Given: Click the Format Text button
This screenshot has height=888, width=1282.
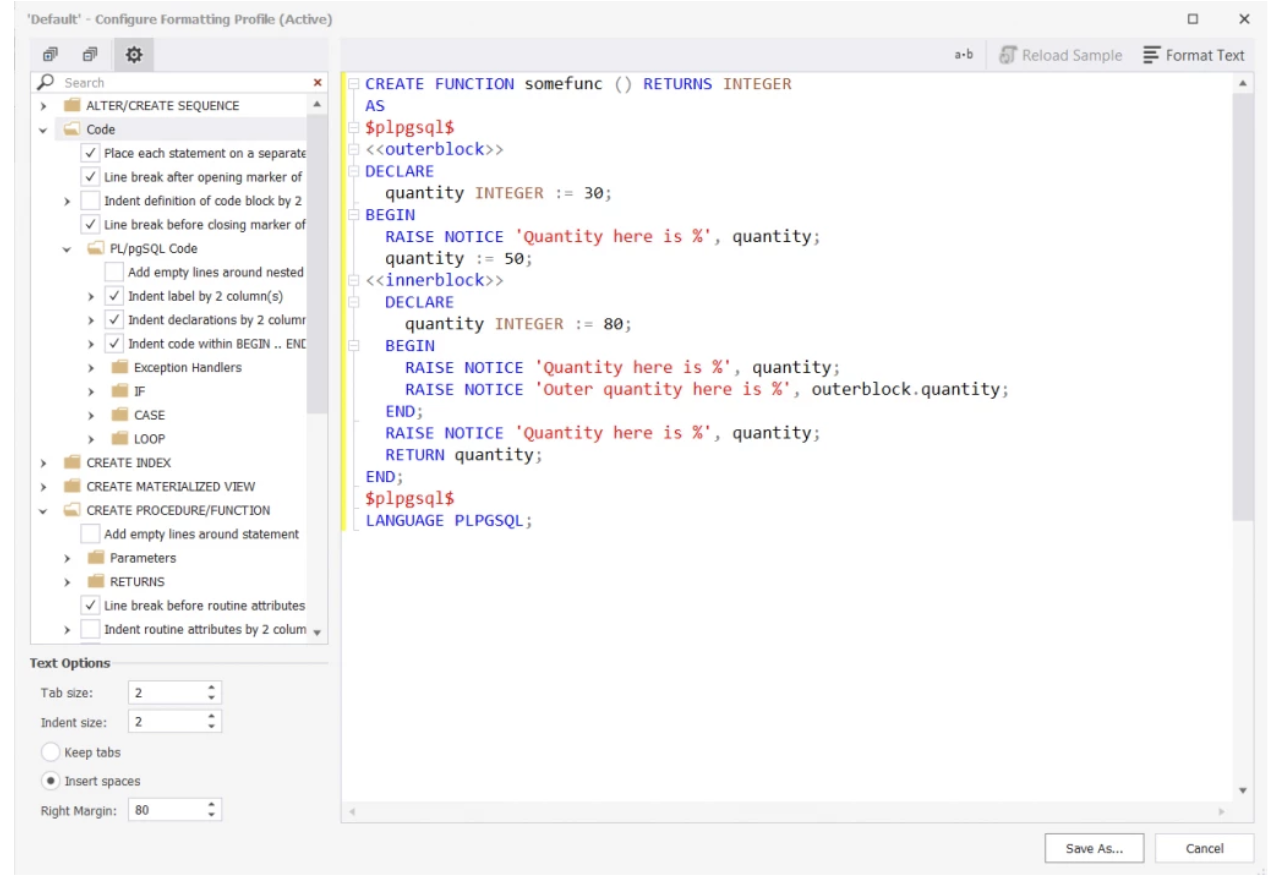Looking at the screenshot, I should click(1194, 56).
